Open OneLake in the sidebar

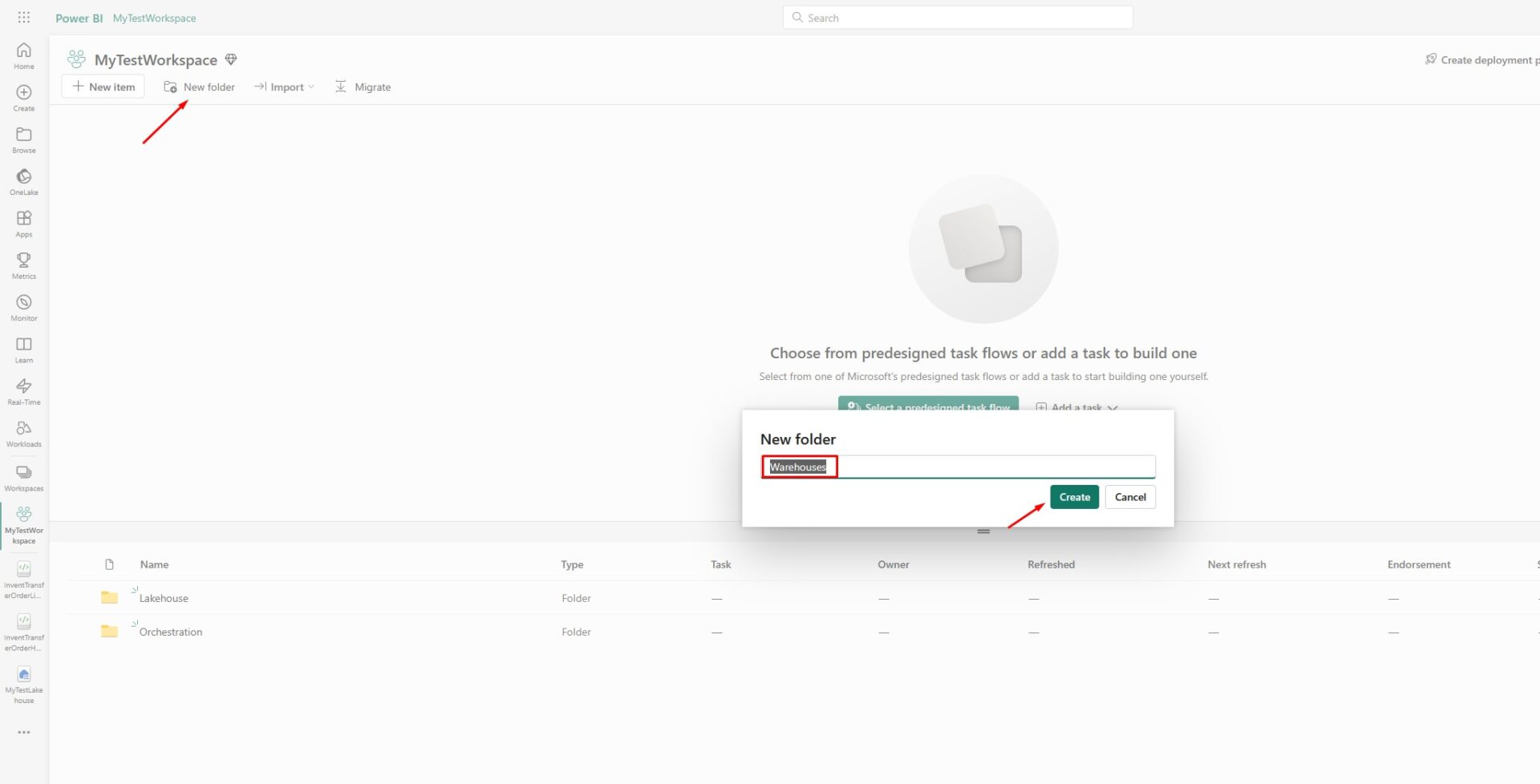point(24,182)
